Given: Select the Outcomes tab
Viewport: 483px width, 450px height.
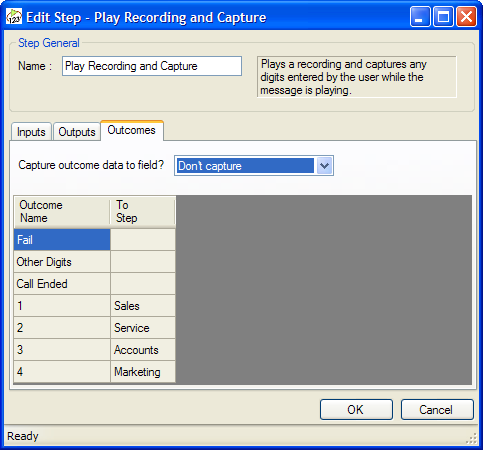Looking at the screenshot, I should pos(132,130).
